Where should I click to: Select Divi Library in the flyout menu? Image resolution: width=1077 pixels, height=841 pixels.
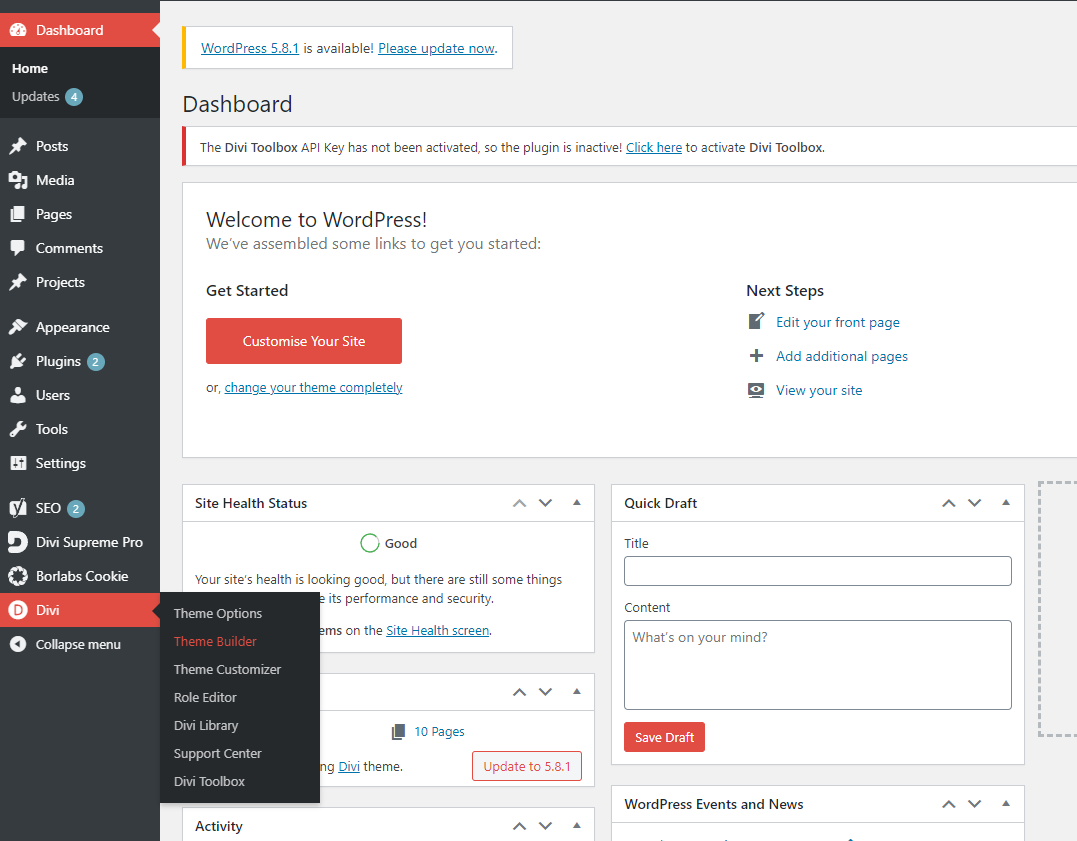point(206,725)
